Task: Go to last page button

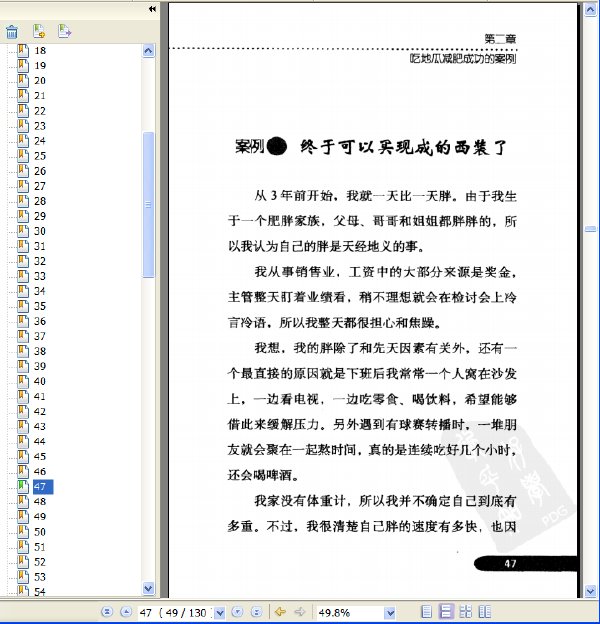Action: pos(257,612)
